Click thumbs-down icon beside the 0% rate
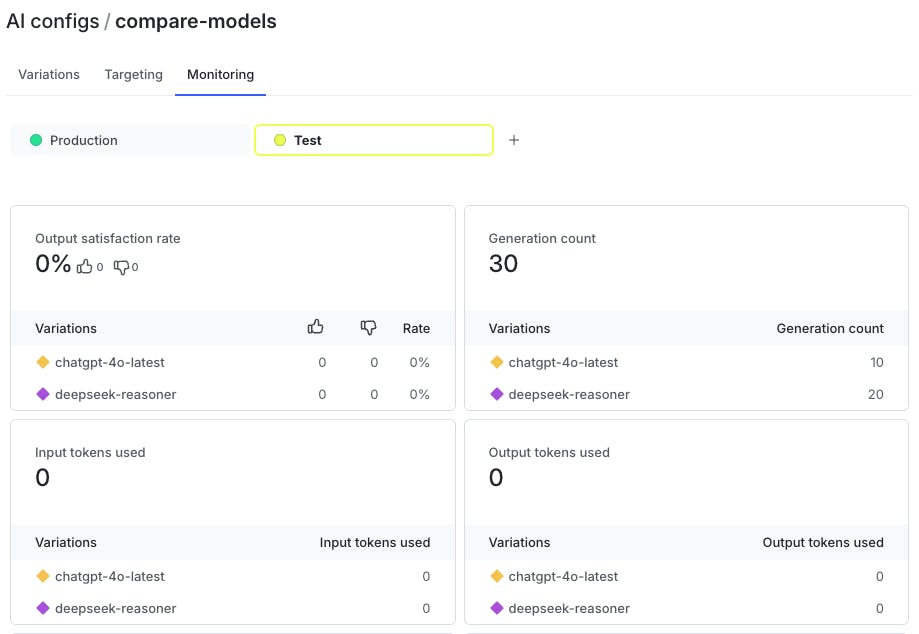Viewport: 919px width, 634px height. click(x=121, y=266)
